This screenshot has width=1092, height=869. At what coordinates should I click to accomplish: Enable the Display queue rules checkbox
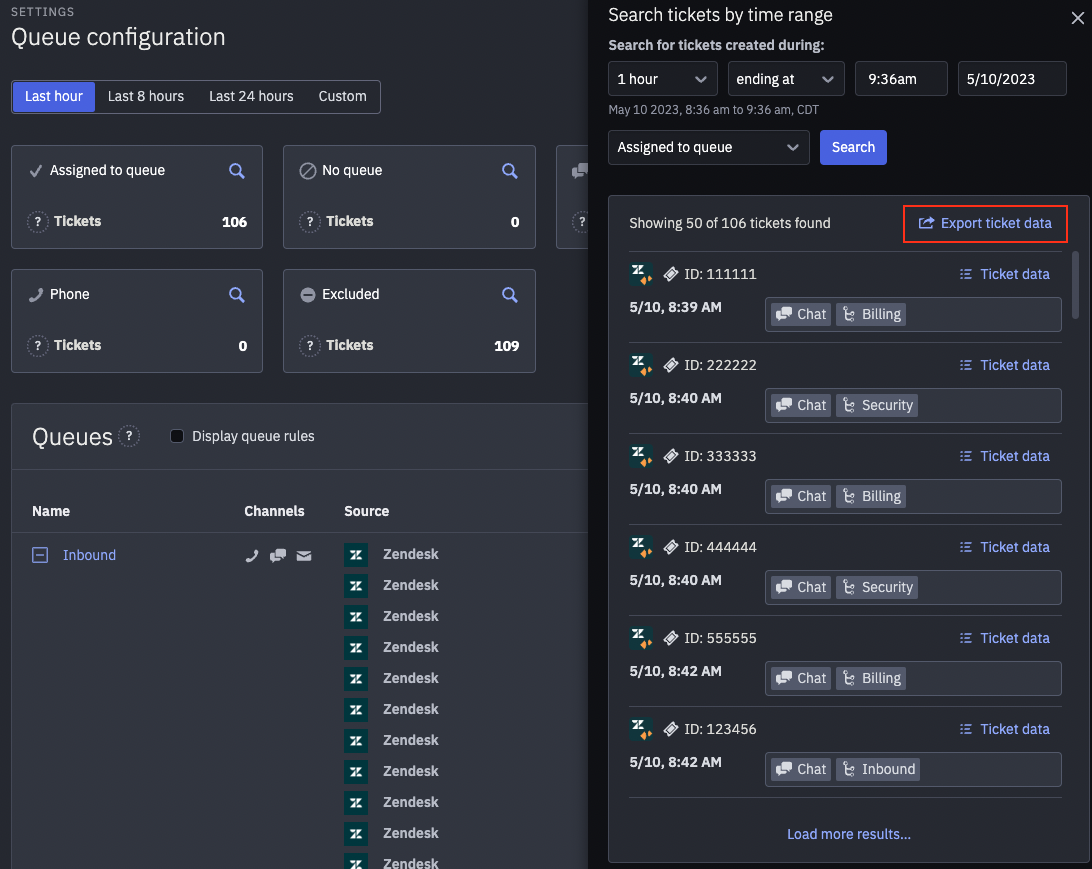pos(177,436)
